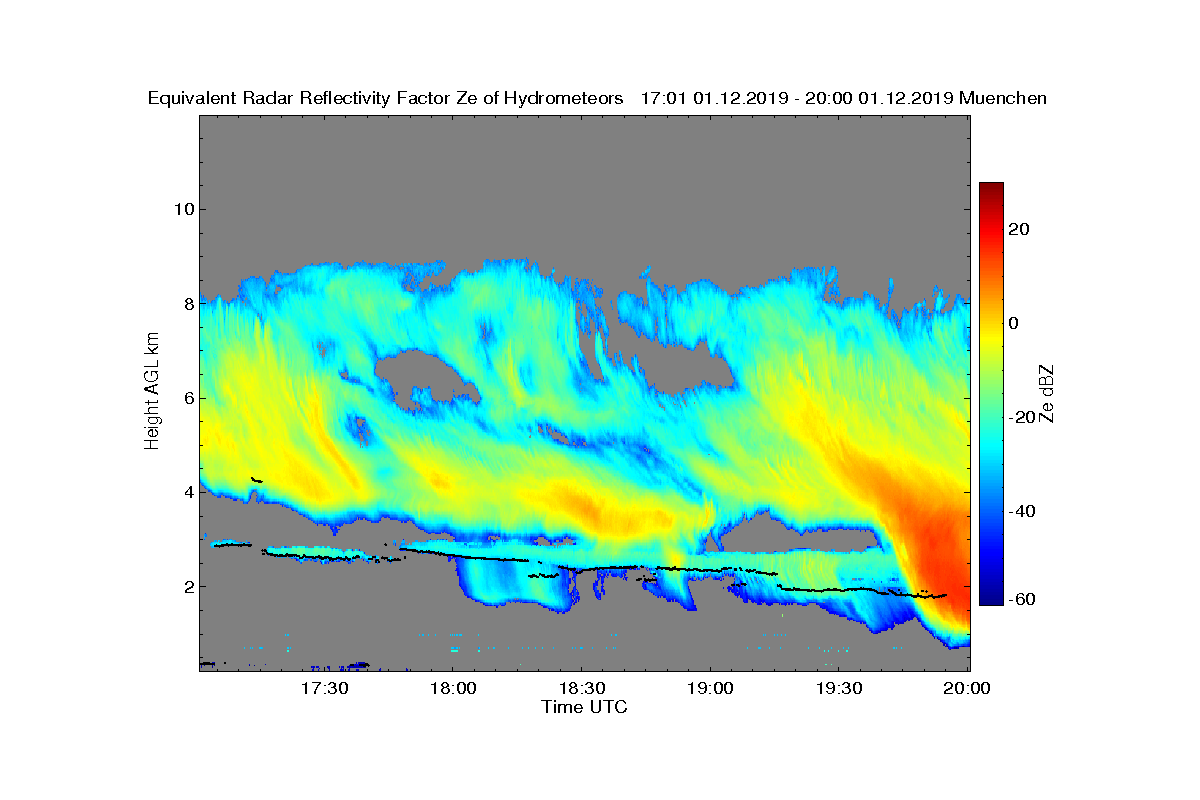
Task: Click the 18:00 time tick label
Action: pyautogui.click(x=453, y=688)
